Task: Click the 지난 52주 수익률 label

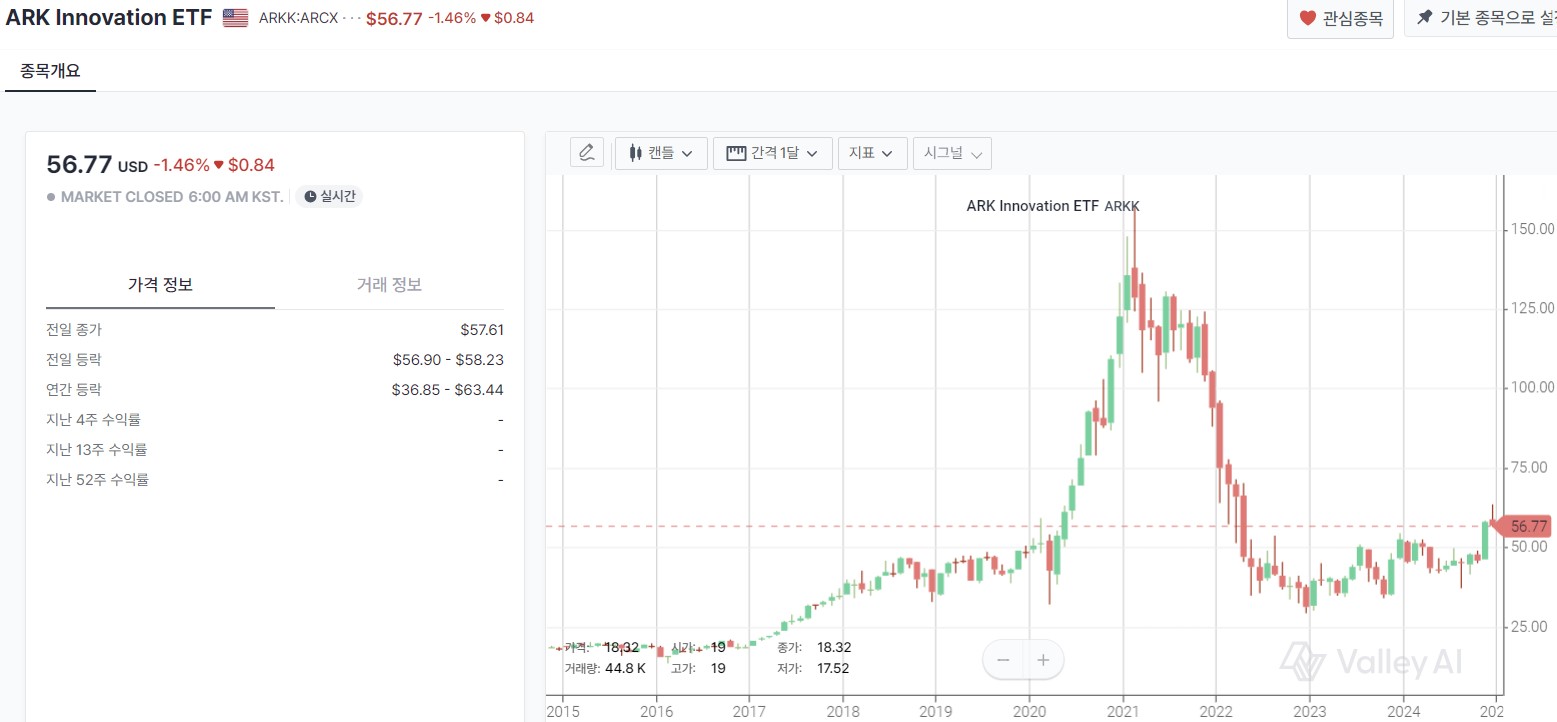Action: (97, 480)
